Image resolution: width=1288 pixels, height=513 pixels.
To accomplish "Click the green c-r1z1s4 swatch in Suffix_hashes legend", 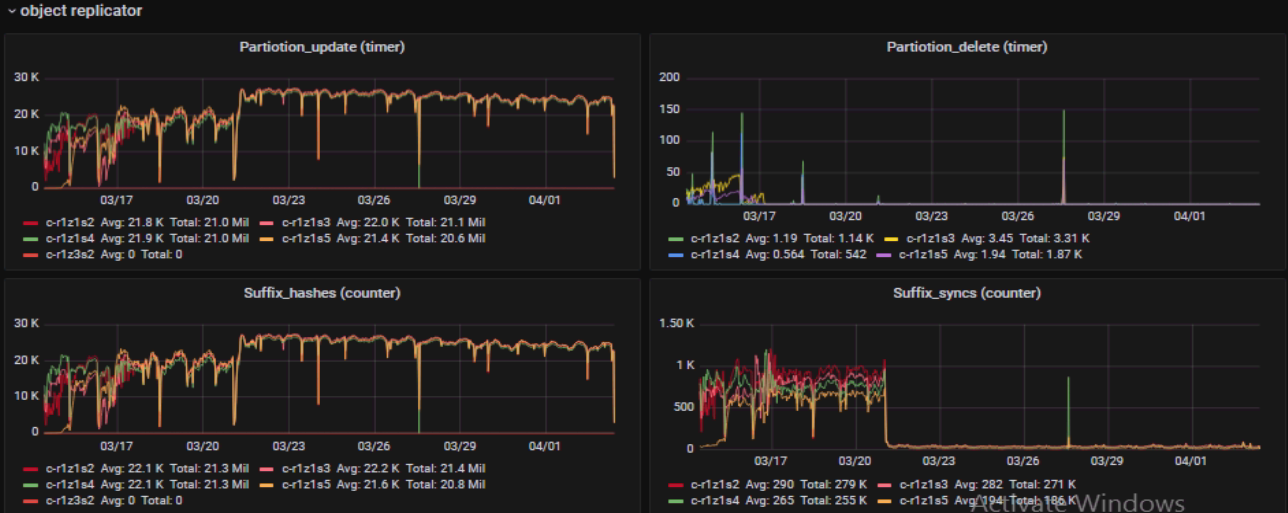I will 30,484.
